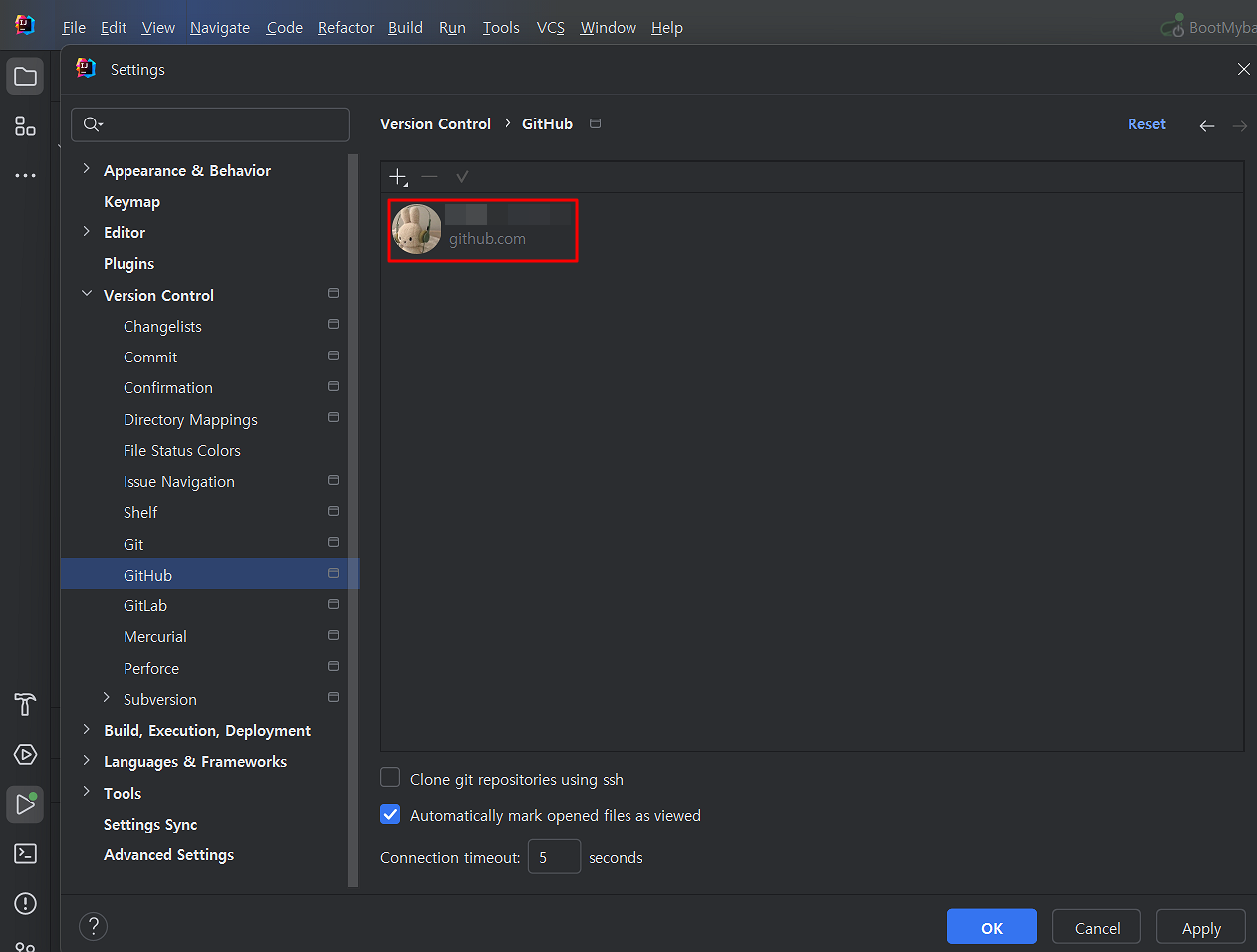
Task: Open the Services tool window icon
Action: tap(25, 754)
